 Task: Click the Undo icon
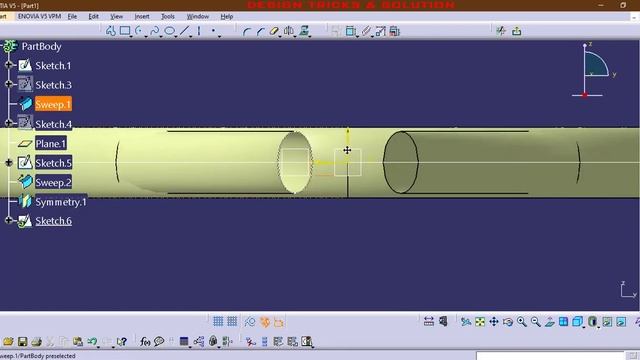pos(92,341)
